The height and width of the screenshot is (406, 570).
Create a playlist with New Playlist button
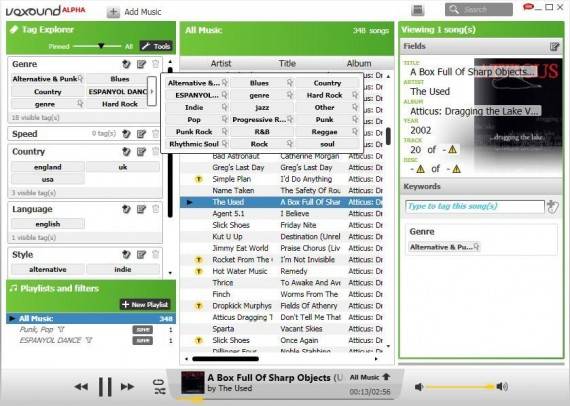coord(145,305)
